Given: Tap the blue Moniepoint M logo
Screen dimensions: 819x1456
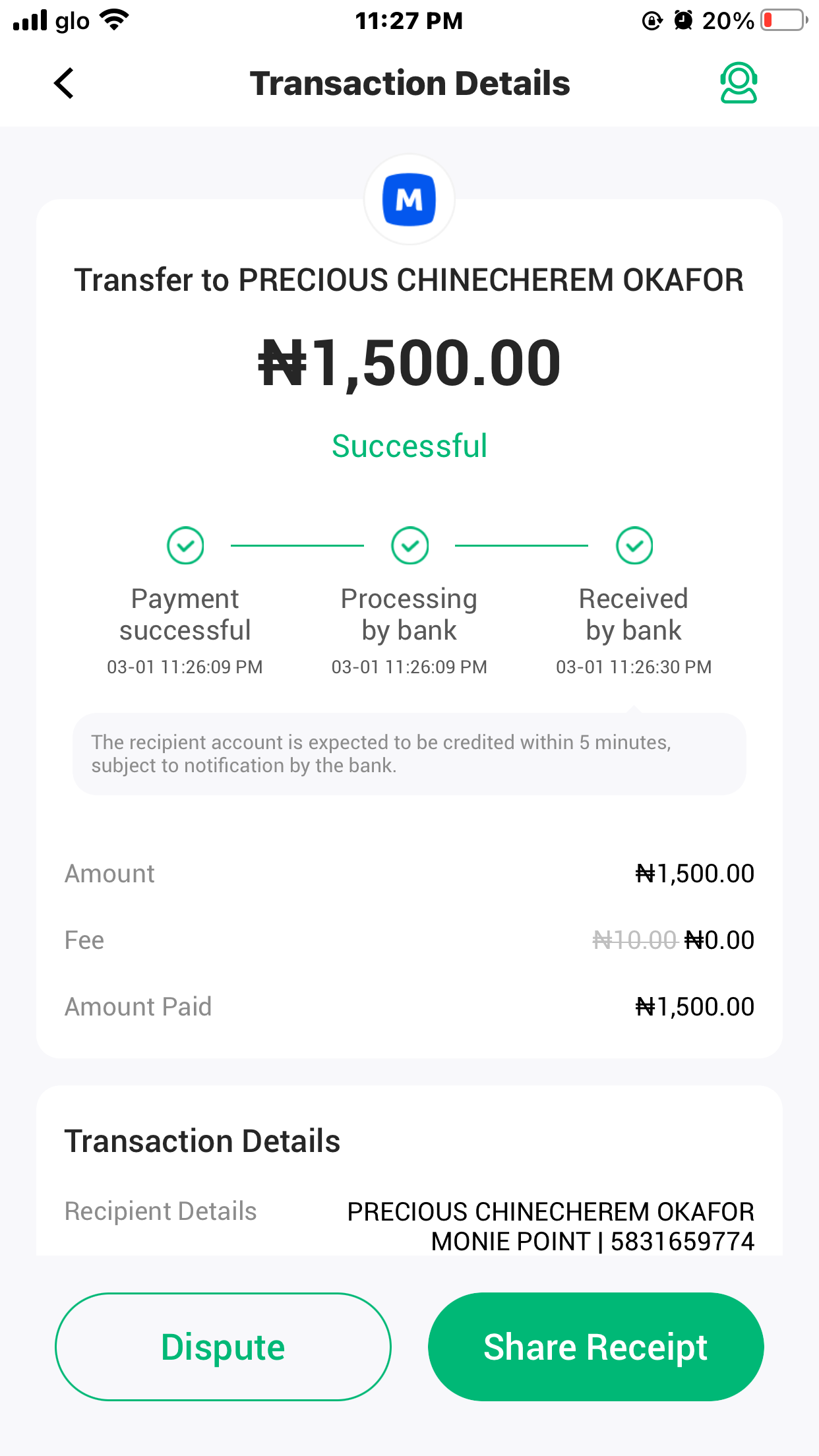Looking at the screenshot, I should click(x=409, y=199).
